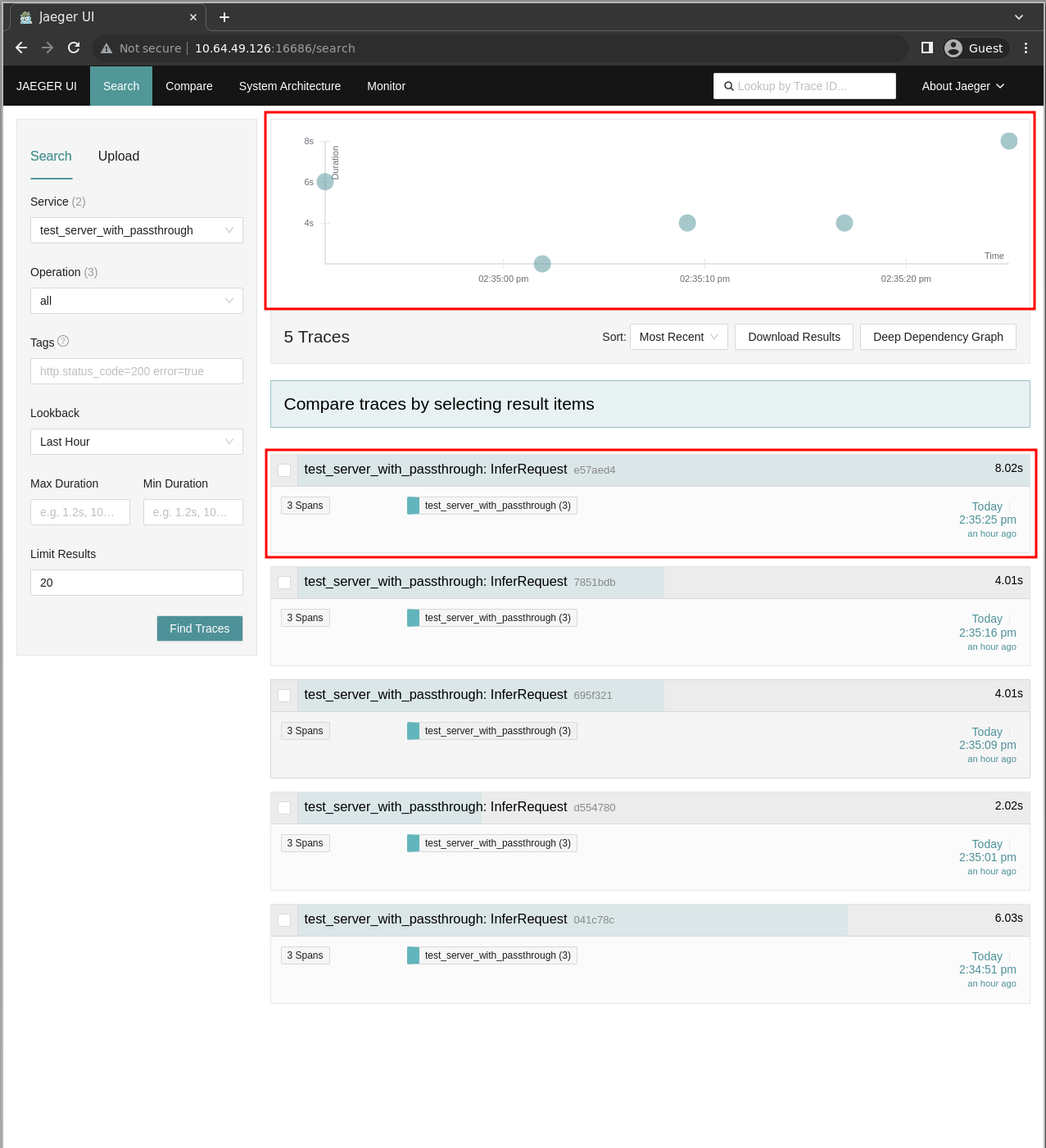Click the Not secure warning icon
The height and width of the screenshot is (1148, 1046).
click(x=106, y=48)
